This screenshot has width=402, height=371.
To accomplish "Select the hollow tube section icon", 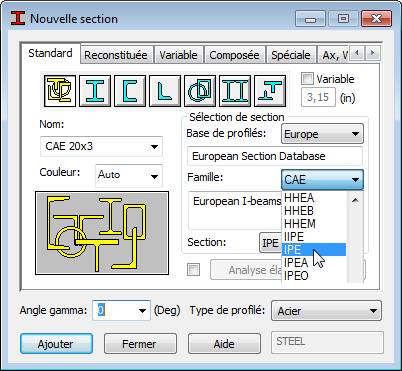I will tap(200, 91).
